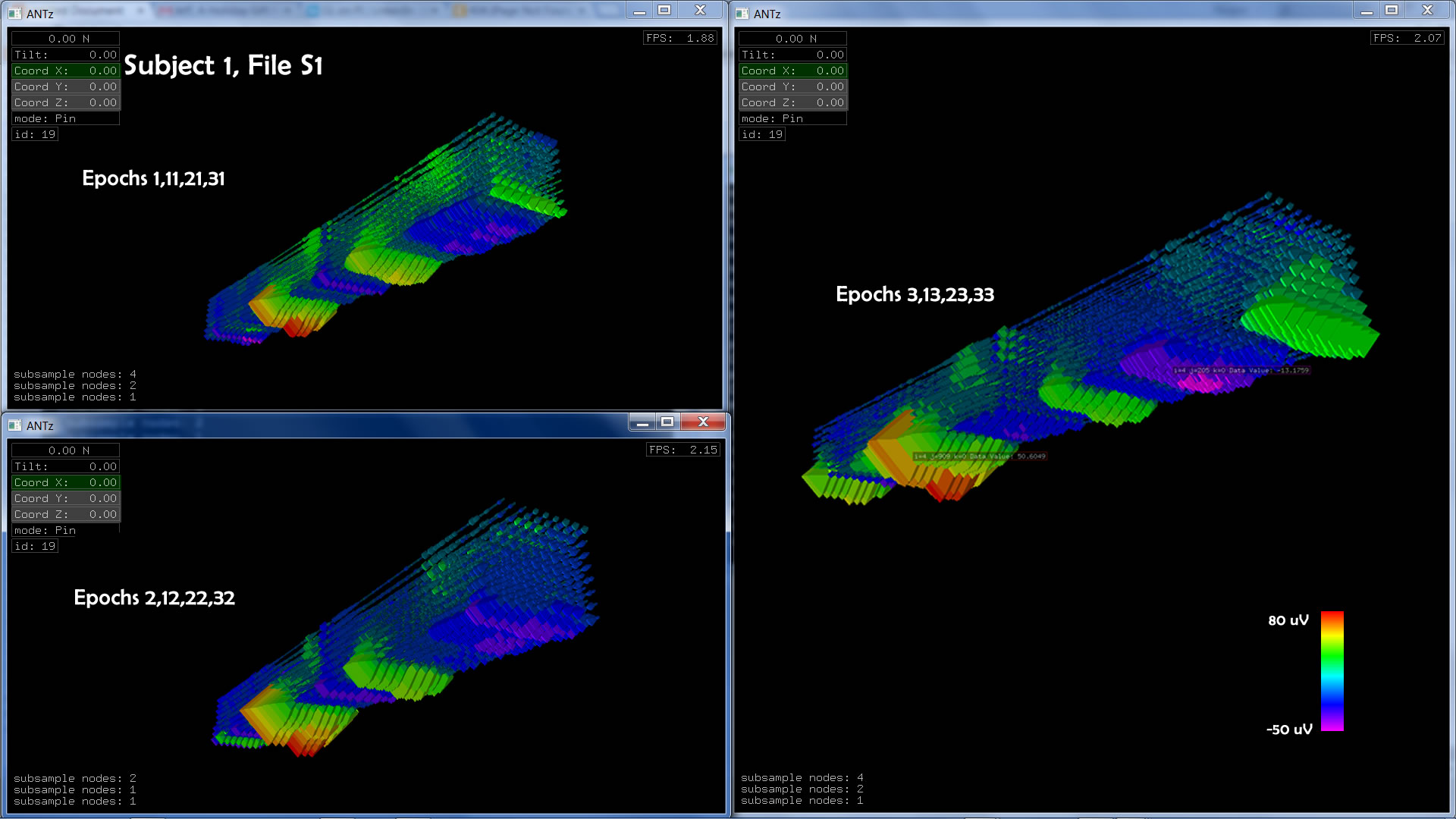Close the right ANTz window

(1427, 11)
